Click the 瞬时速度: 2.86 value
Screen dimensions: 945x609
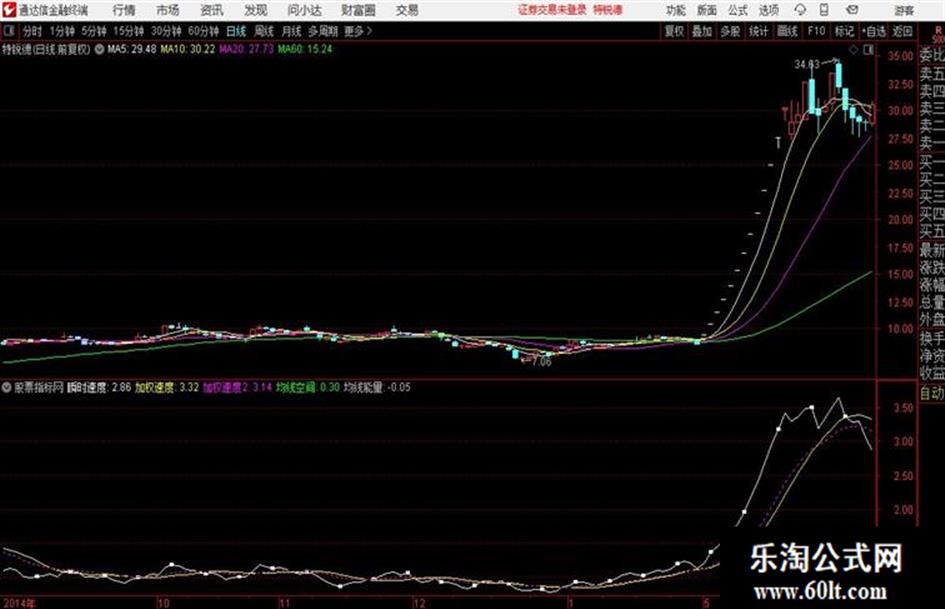(x=99, y=387)
